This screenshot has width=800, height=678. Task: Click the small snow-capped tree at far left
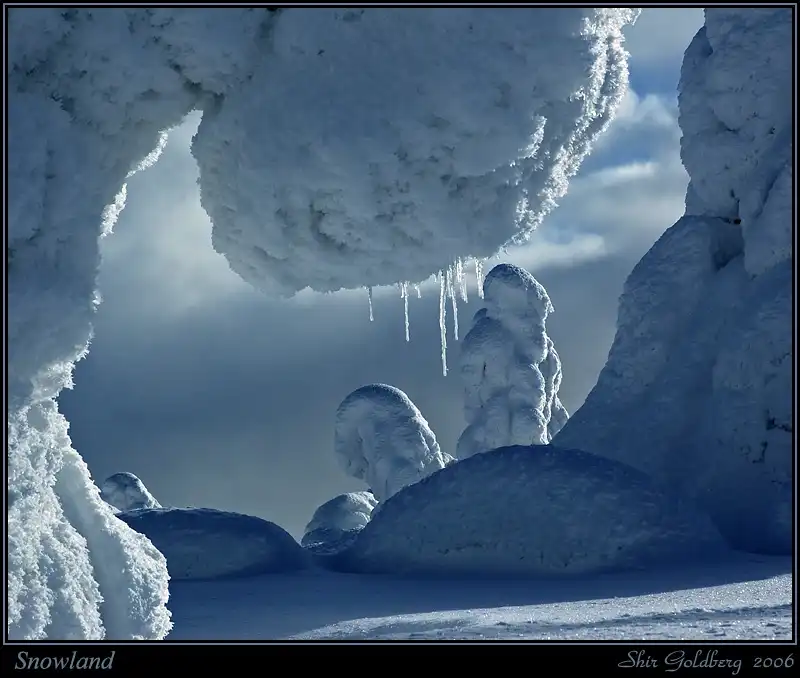127,491
